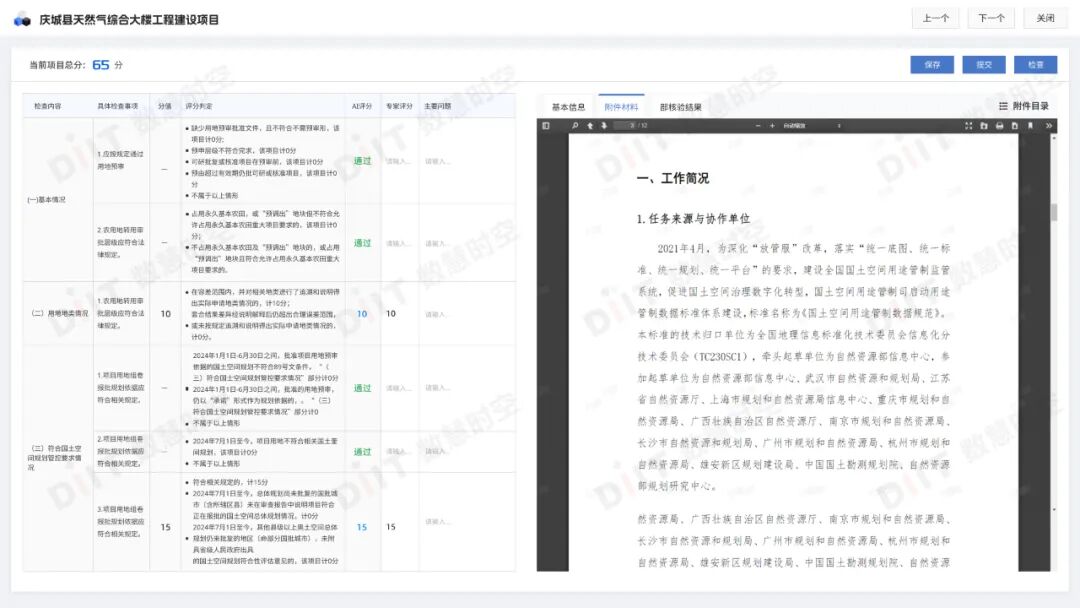Switch to the 基本信息 tab
Image resolution: width=1080 pixels, height=608 pixels.
[x=568, y=107]
